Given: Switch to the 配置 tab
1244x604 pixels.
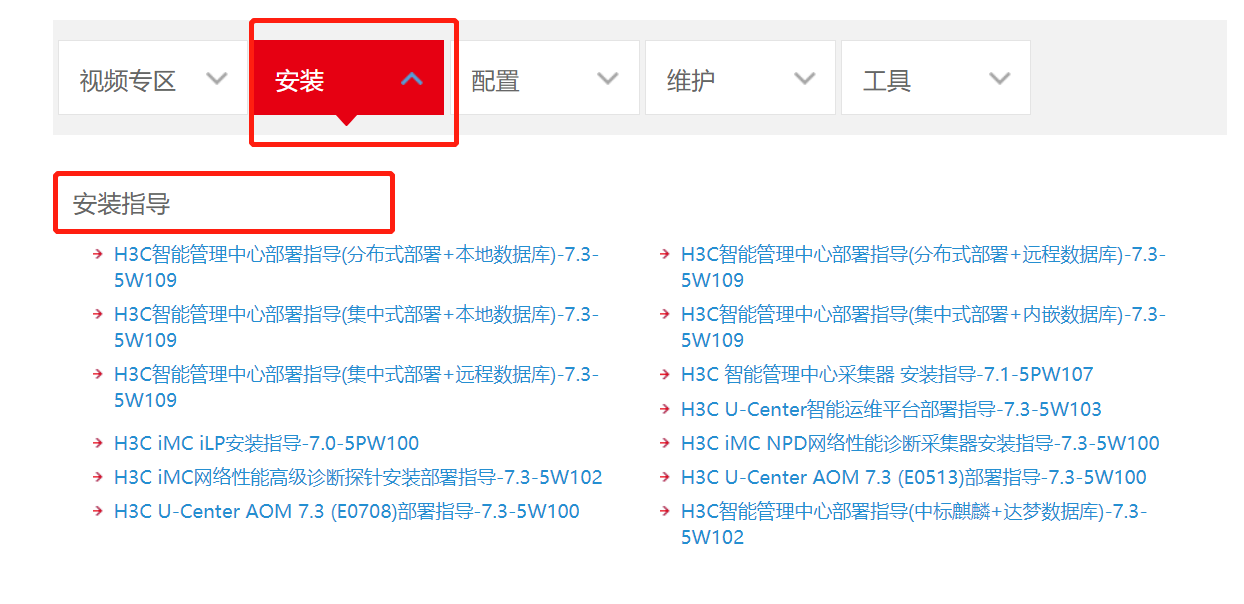Looking at the screenshot, I should 543,78.
